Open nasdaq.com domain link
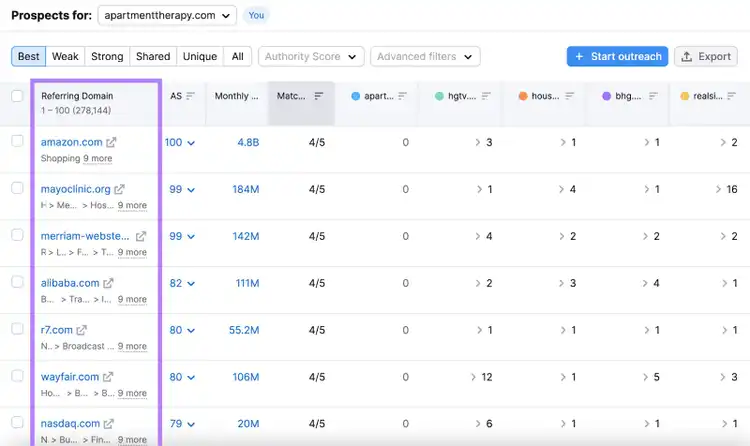Image resolution: width=750 pixels, height=446 pixels. (x=70, y=424)
